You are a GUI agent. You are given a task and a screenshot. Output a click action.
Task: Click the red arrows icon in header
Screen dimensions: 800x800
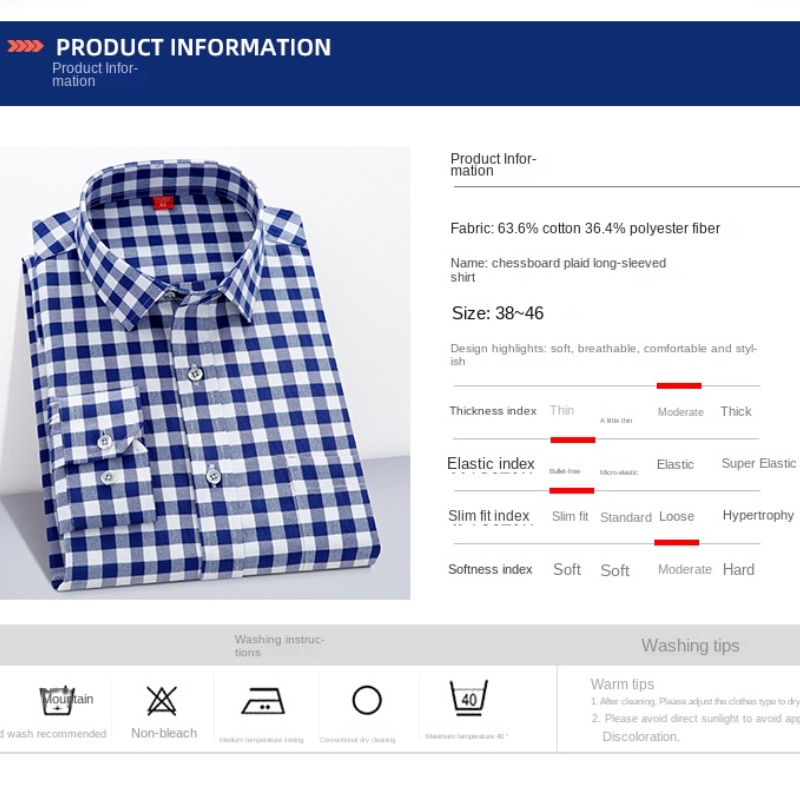pos(25,46)
